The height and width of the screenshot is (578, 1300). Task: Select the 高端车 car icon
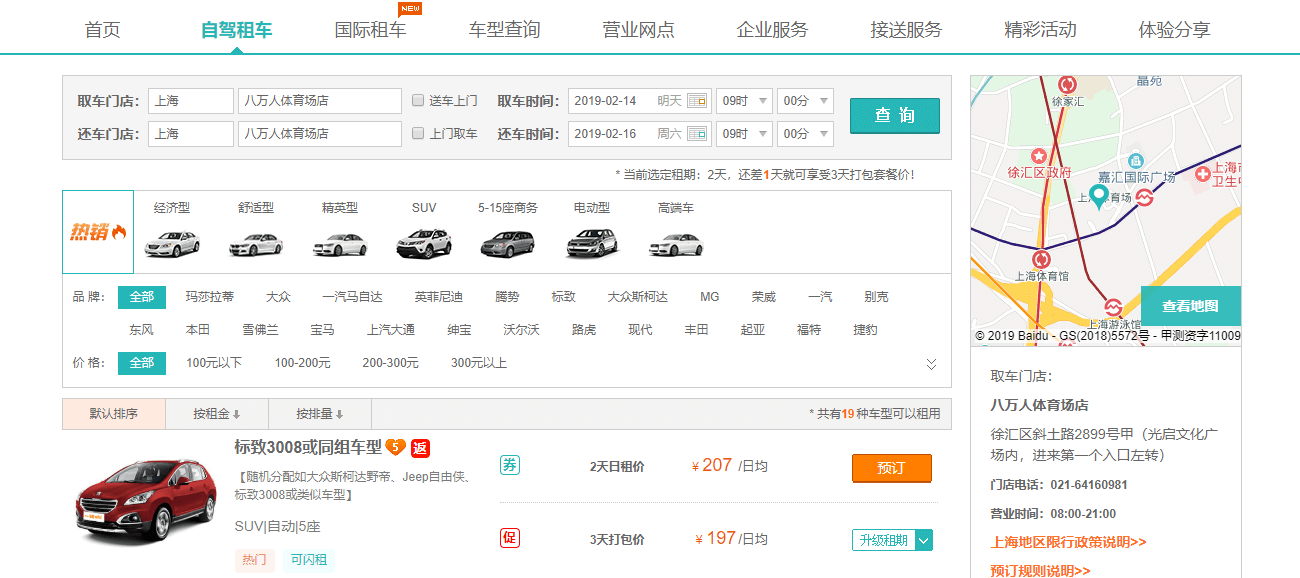pos(676,243)
